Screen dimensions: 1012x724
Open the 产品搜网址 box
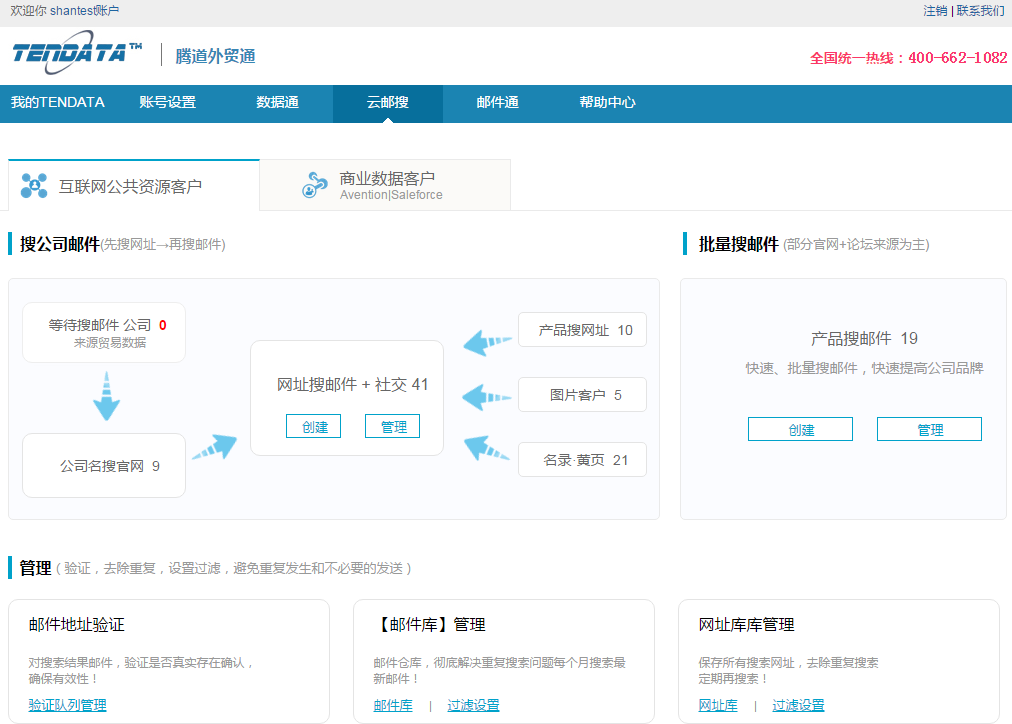click(x=582, y=330)
